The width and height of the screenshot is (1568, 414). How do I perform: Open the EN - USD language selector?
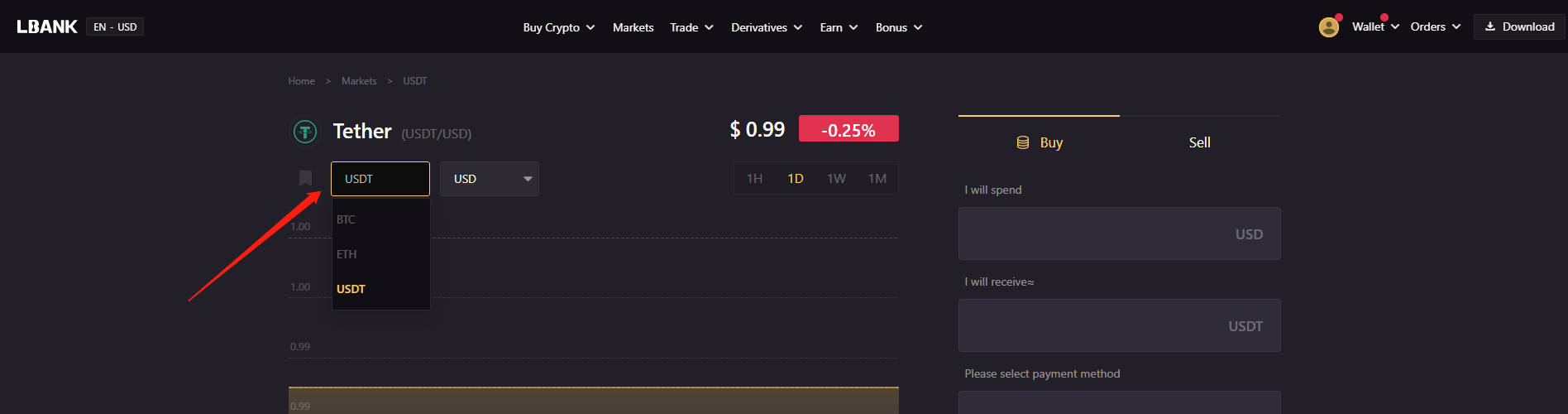pyautogui.click(x=115, y=26)
